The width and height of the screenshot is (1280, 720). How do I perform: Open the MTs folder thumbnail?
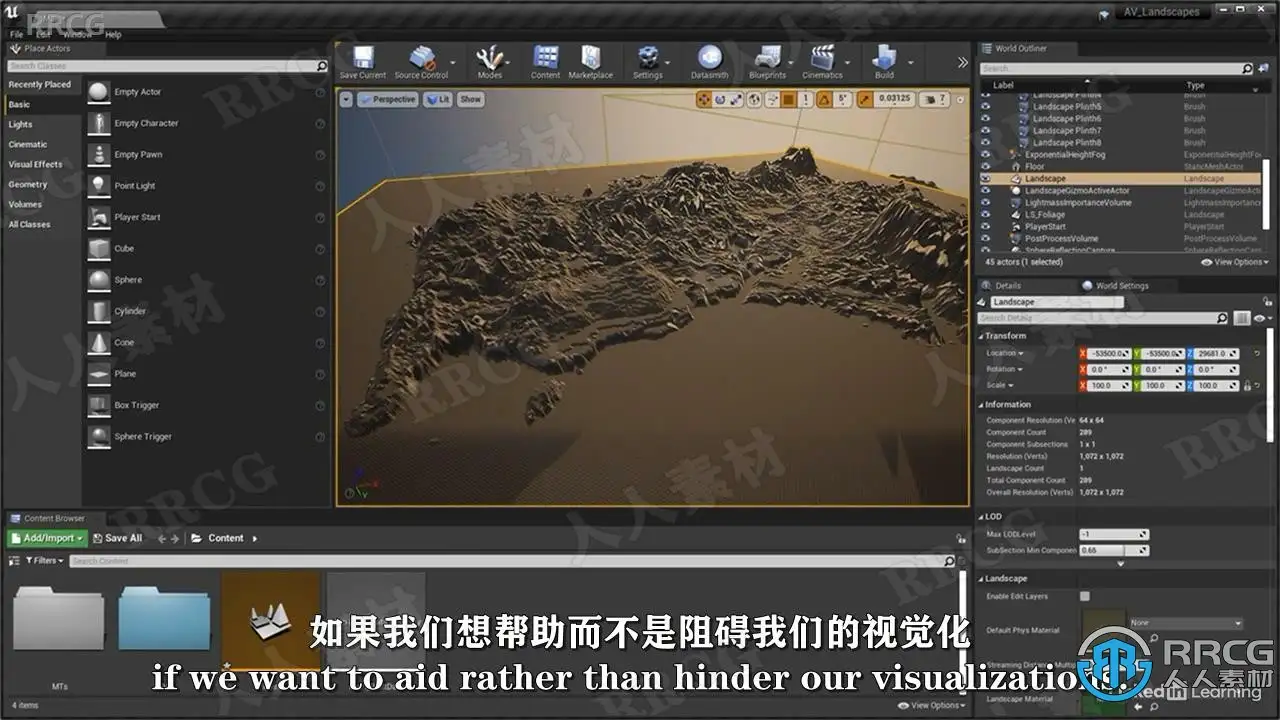coord(59,620)
